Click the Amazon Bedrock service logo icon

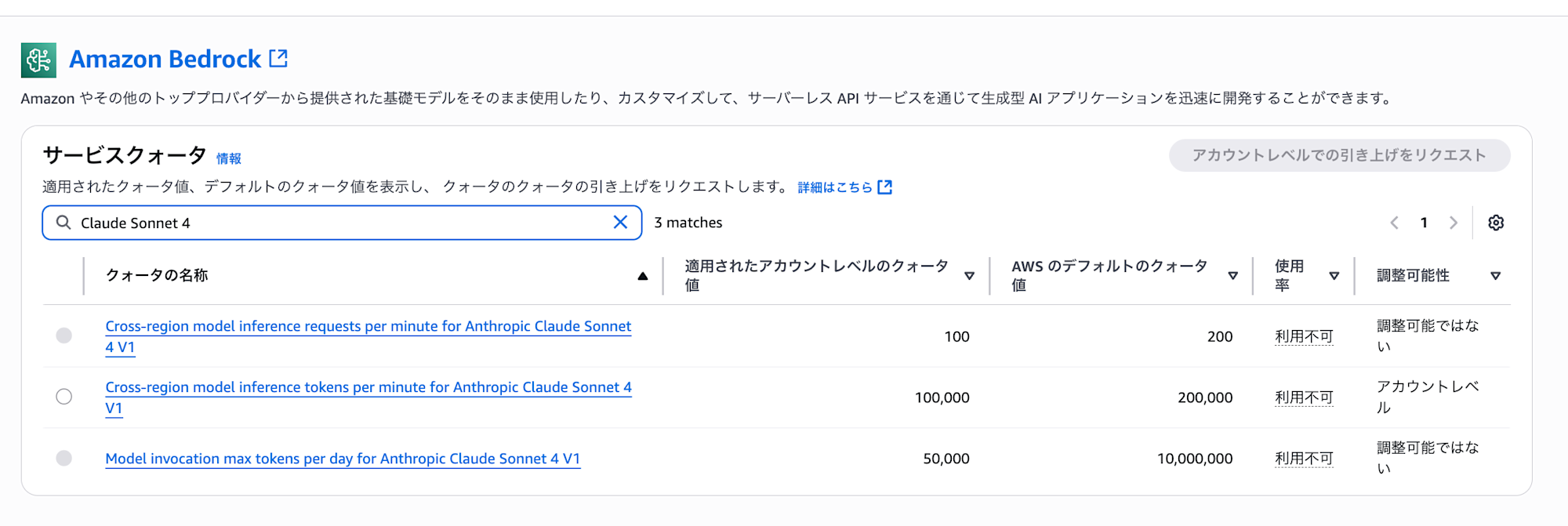point(38,60)
